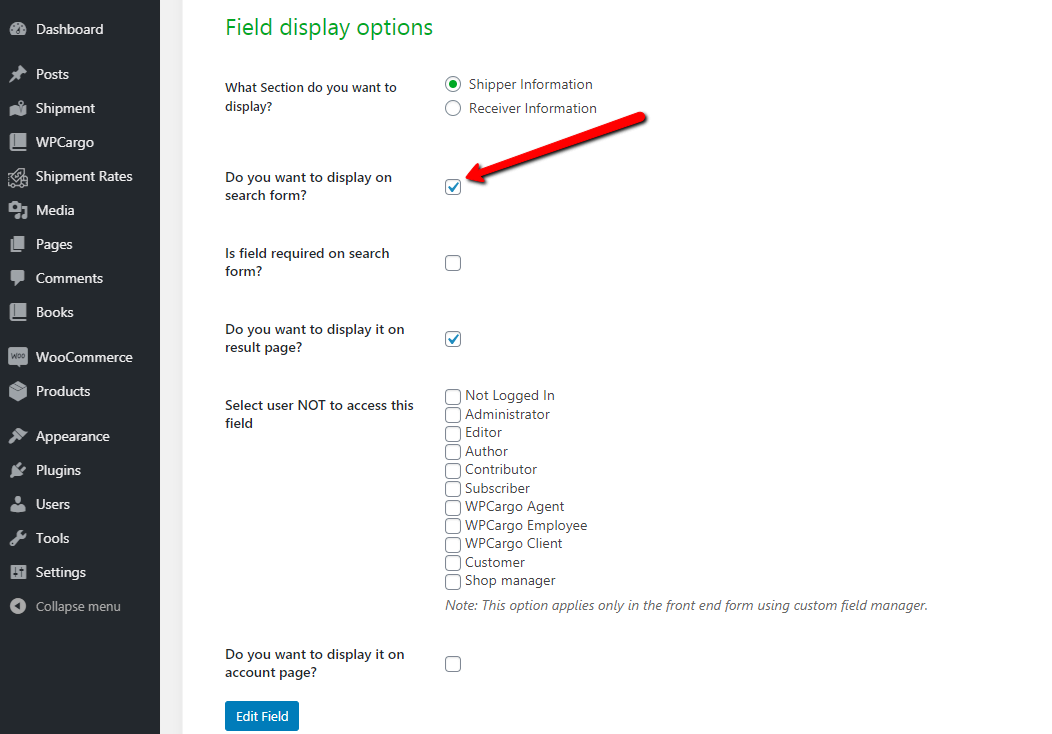Enable field required on search form checkbox
This screenshot has height=734, width=1052.
[x=453, y=263]
